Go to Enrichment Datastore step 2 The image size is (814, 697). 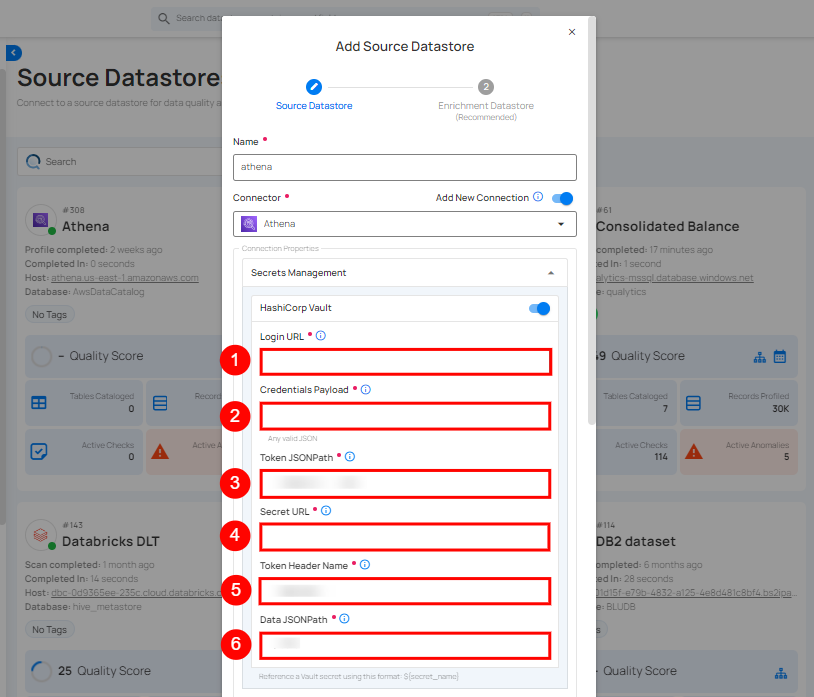485,87
